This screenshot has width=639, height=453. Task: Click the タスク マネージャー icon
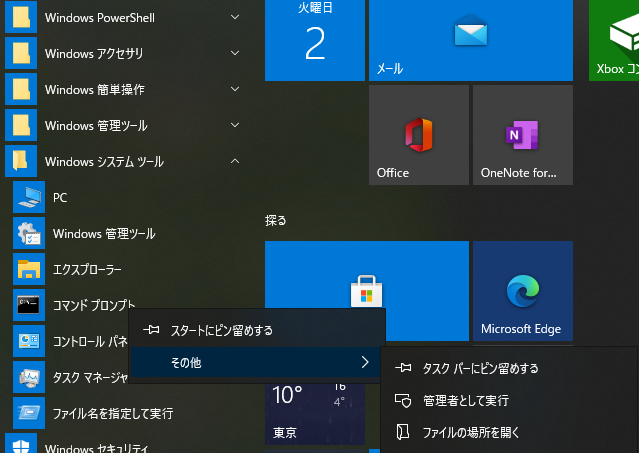29,377
